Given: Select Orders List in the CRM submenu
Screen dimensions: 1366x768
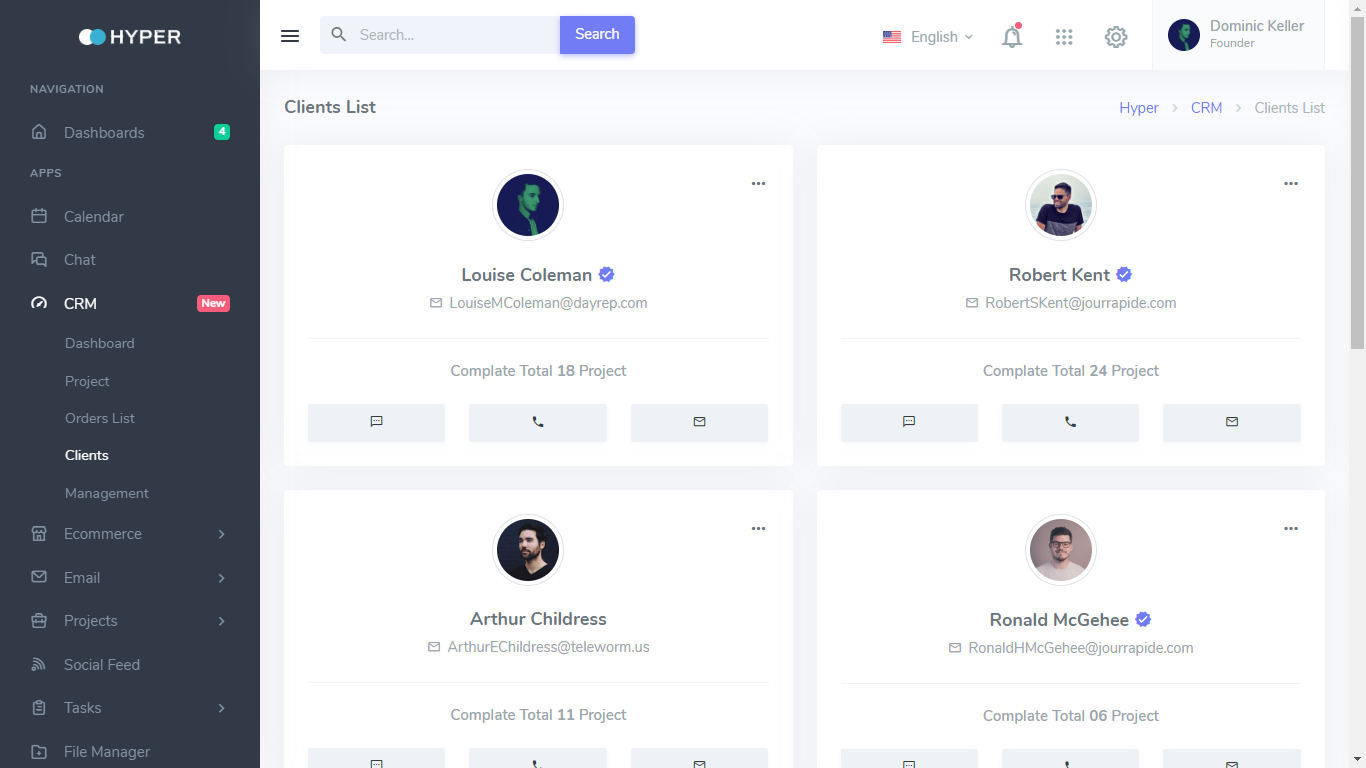Looking at the screenshot, I should (100, 418).
